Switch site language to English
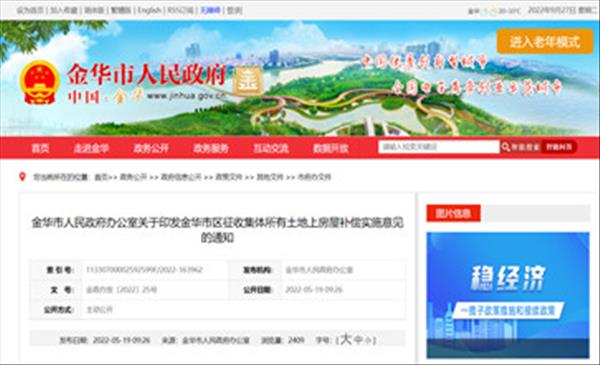The width and height of the screenshot is (600, 365). coord(149,10)
